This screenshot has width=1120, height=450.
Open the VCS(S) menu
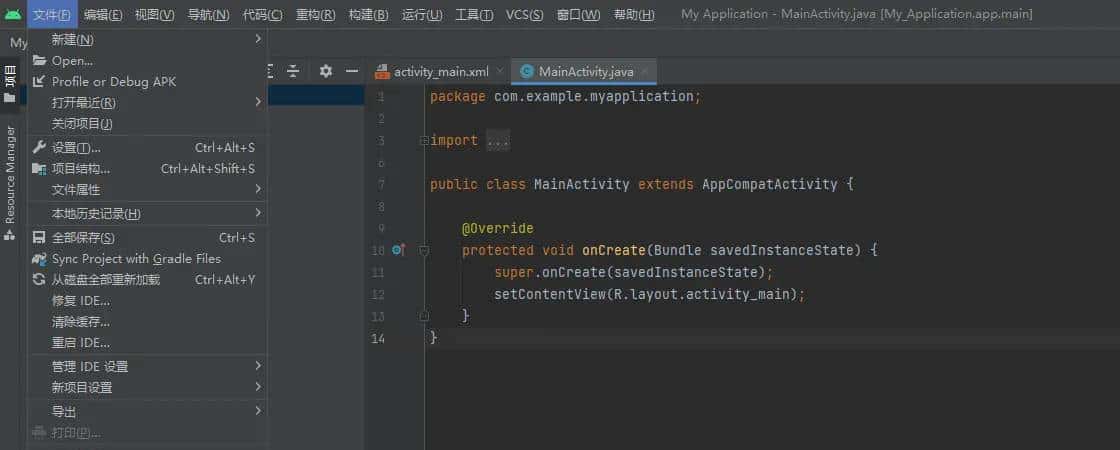524,14
